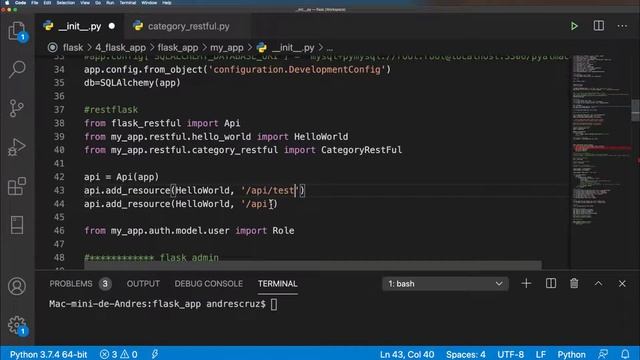Screen dimensions: 640x360
Task: Split the terminal pane
Action: click(551, 283)
